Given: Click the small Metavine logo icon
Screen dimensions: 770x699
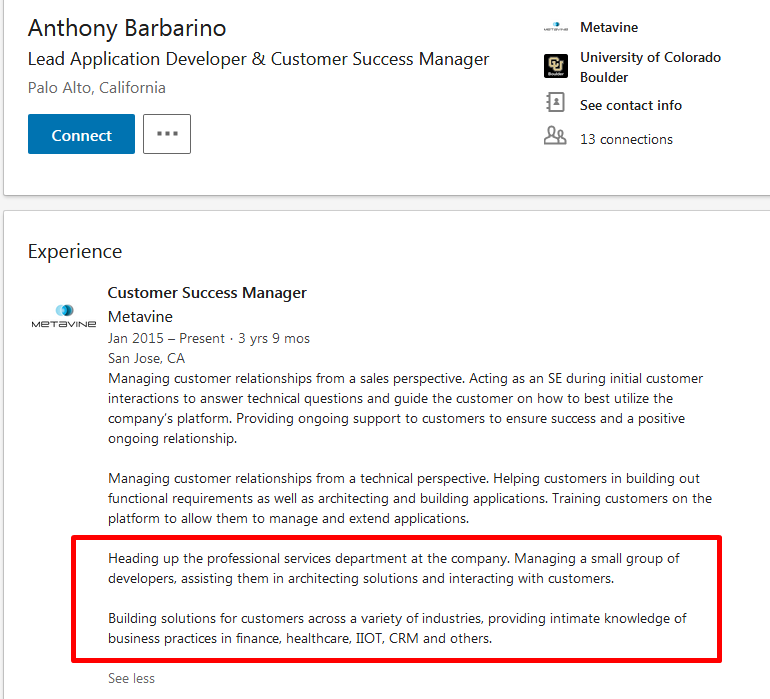Looking at the screenshot, I should [555, 27].
